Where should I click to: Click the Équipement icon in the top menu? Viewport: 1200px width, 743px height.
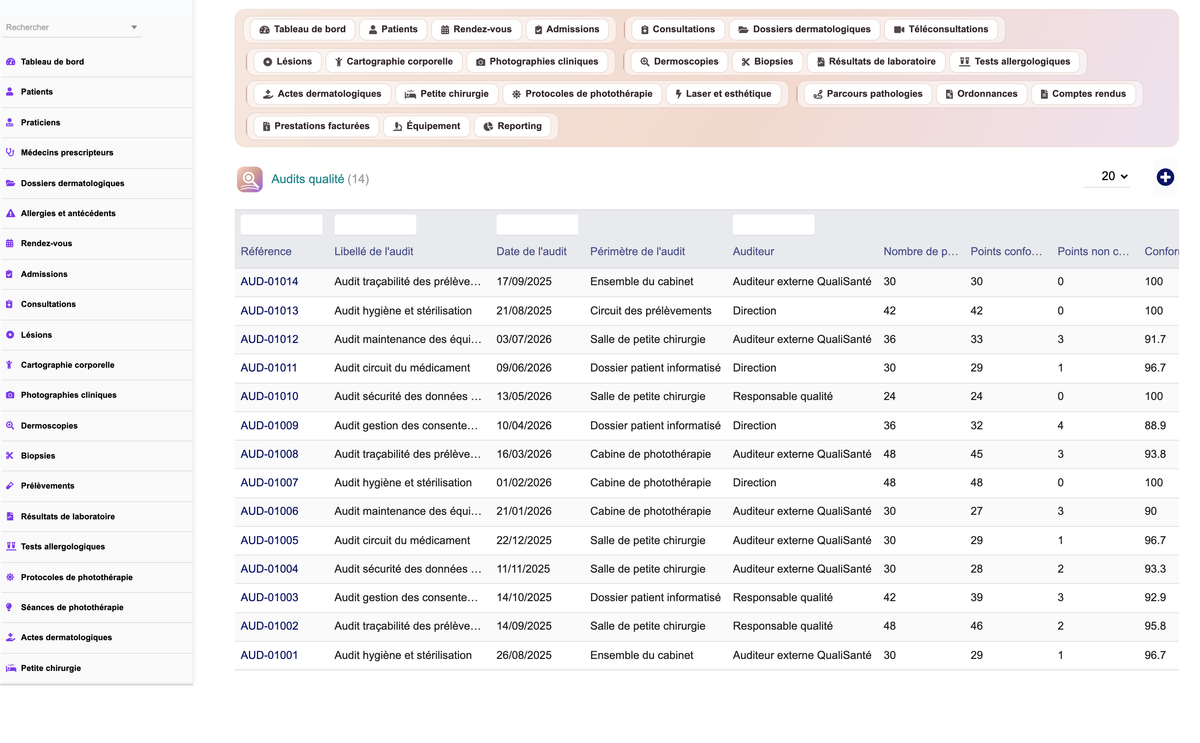(x=398, y=127)
